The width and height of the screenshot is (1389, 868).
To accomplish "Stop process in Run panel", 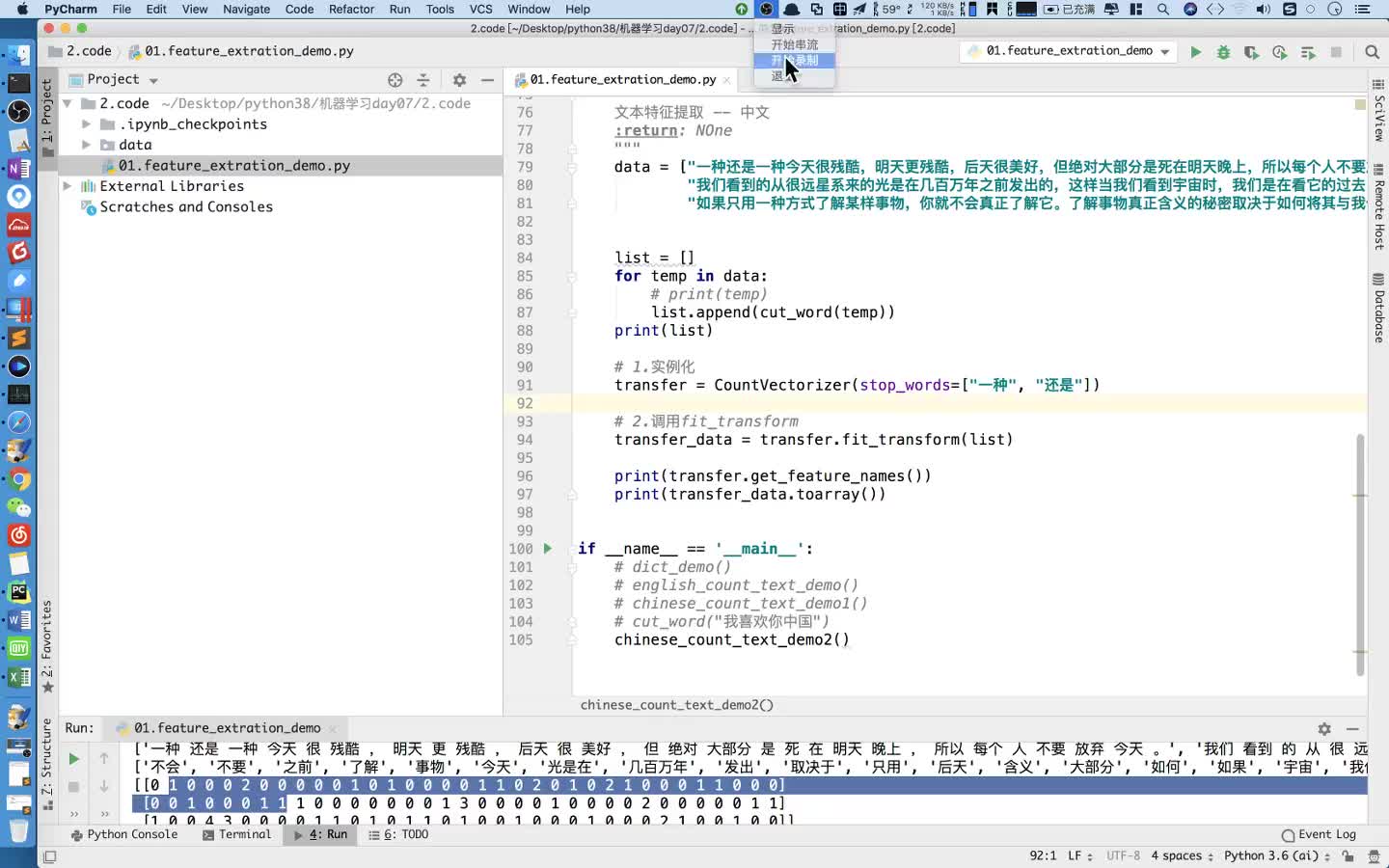I will pyautogui.click(x=73, y=787).
